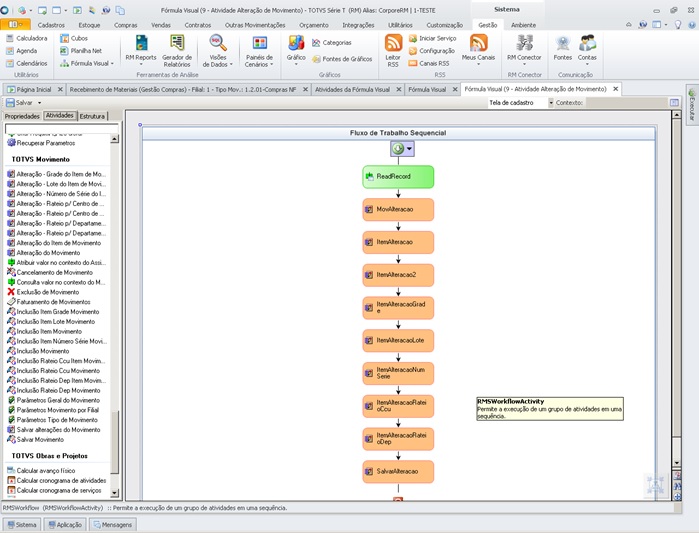Open the workflow start node dropdown arrow

pyautogui.click(x=409, y=148)
